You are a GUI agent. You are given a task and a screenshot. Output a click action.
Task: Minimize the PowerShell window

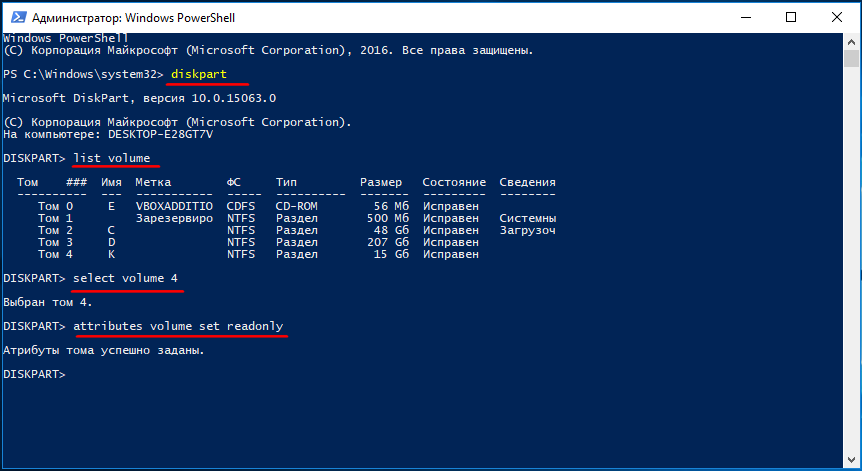pyautogui.click(x=746, y=17)
